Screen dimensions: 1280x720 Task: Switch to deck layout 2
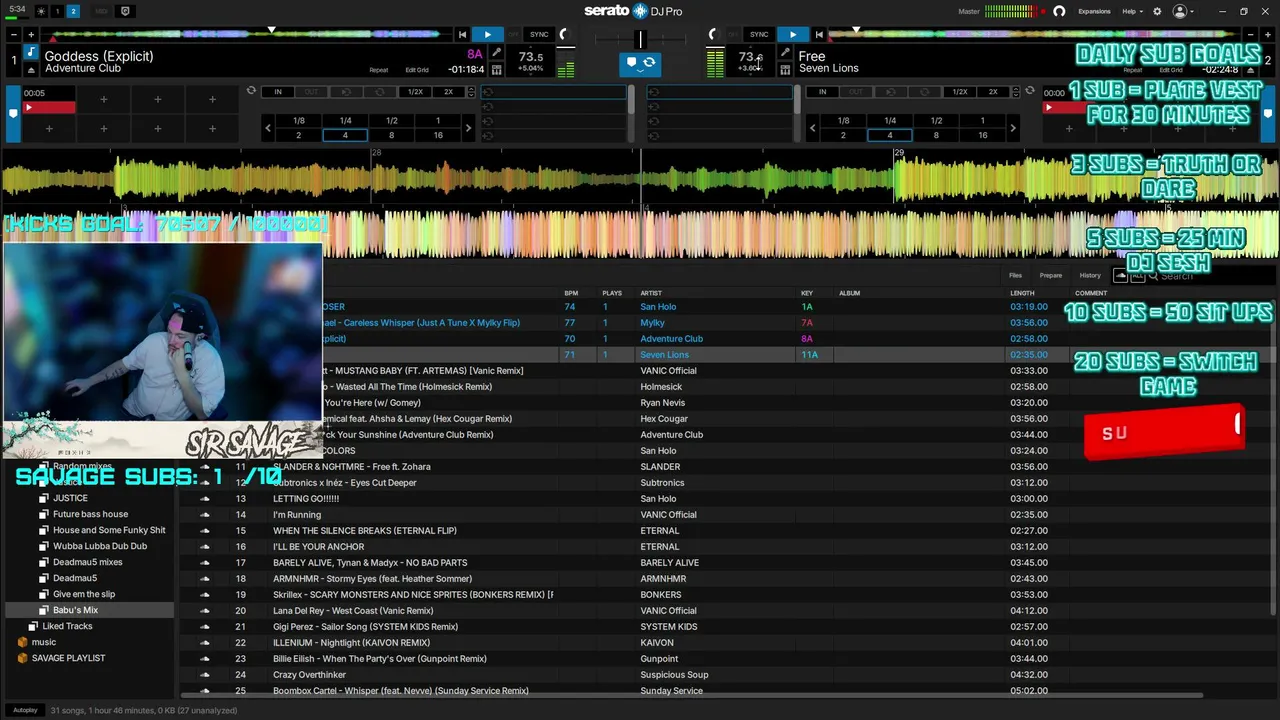(x=73, y=11)
